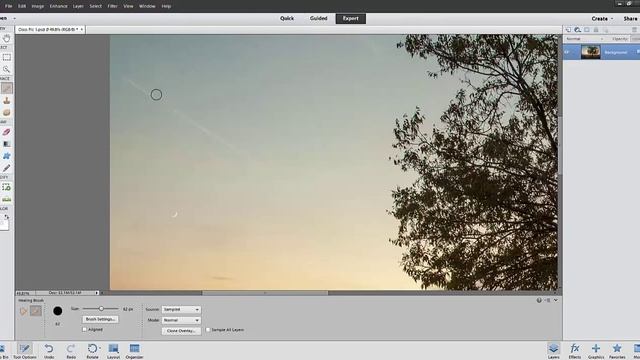640x360 pixels.
Task: Open the Source dropdown
Action: pos(181,309)
